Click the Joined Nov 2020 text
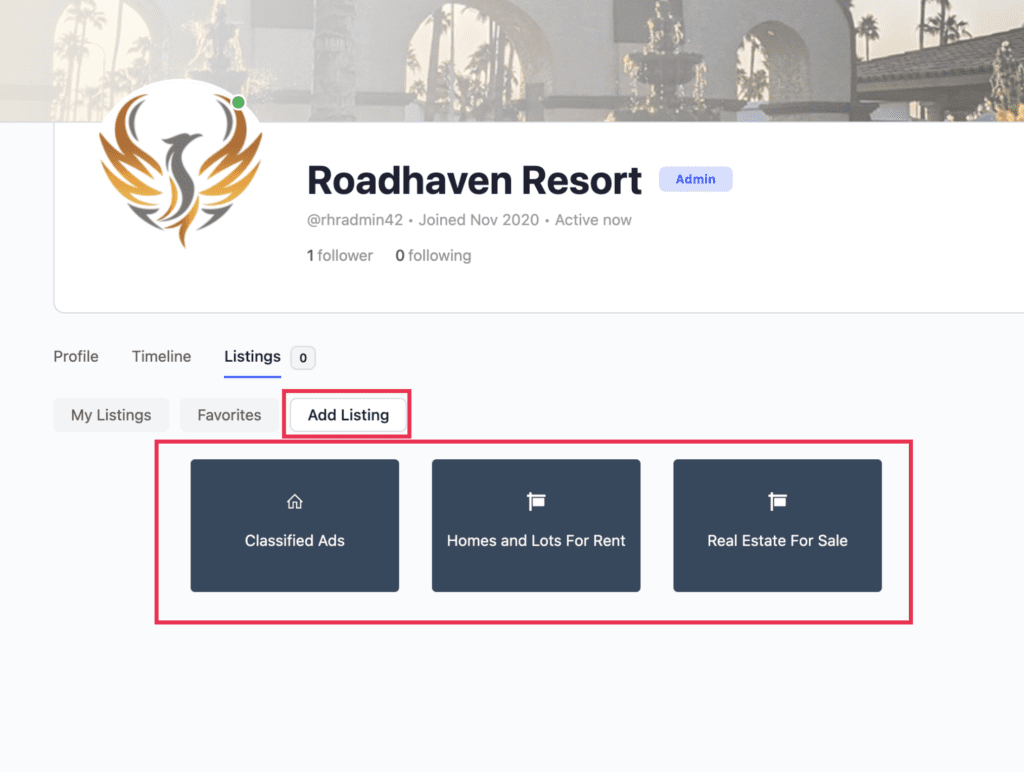Viewport: 1024px width, 772px height. point(479,220)
